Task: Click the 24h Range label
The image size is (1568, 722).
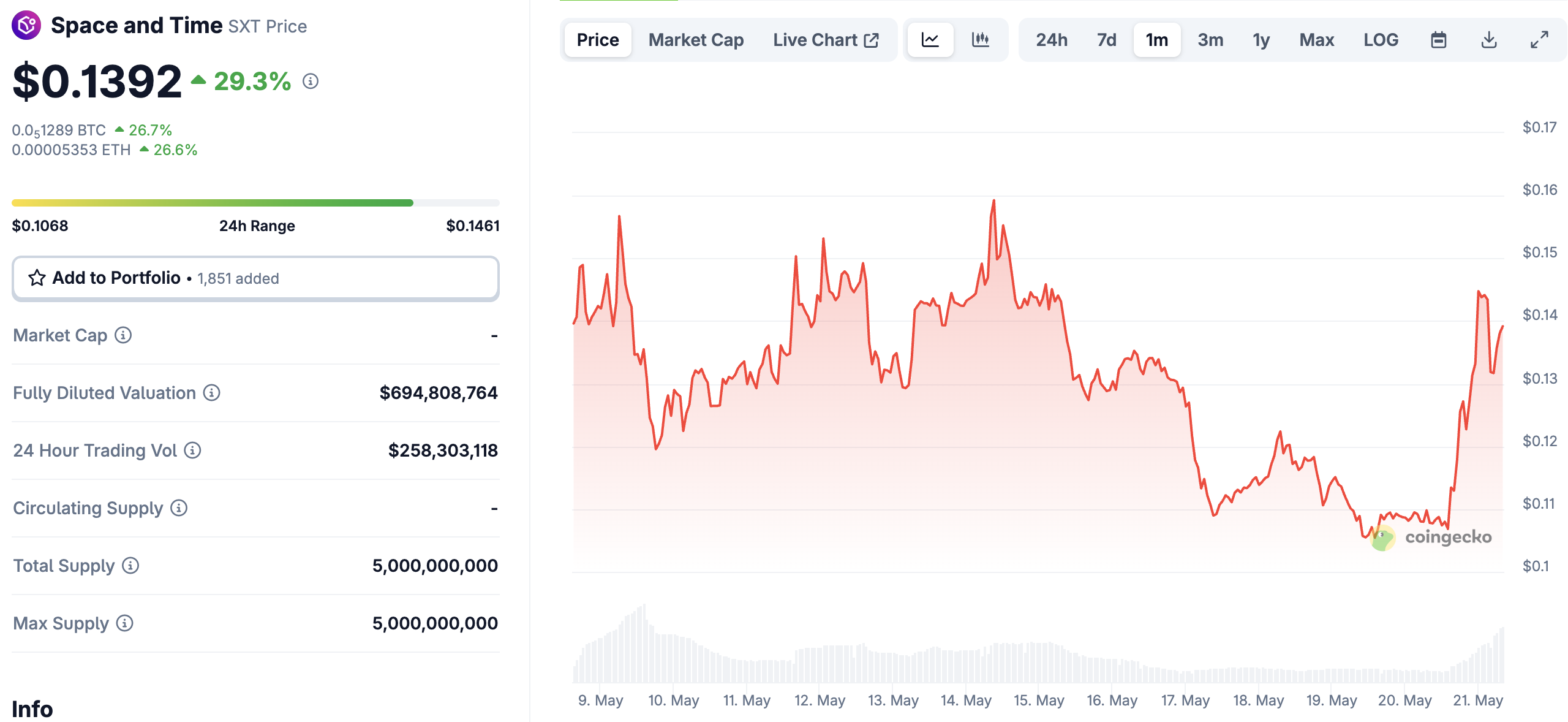Action: point(257,226)
